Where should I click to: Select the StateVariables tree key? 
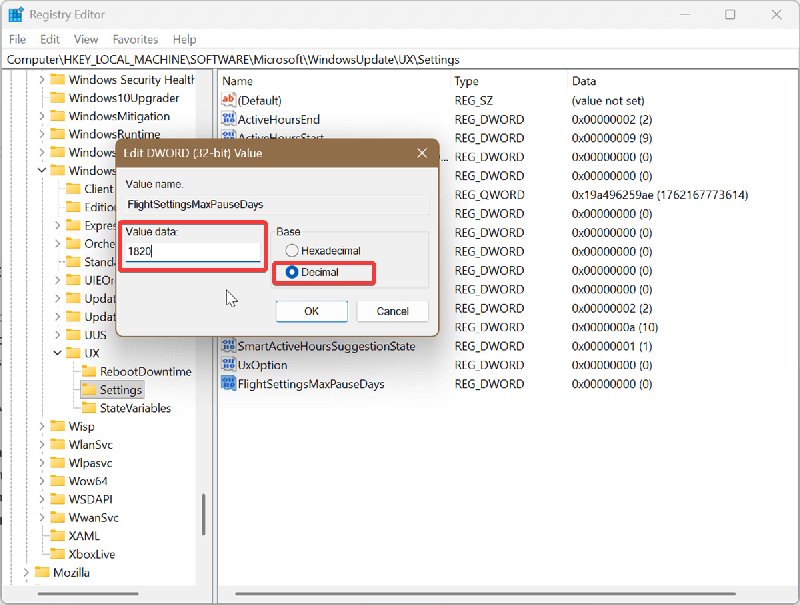point(135,408)
